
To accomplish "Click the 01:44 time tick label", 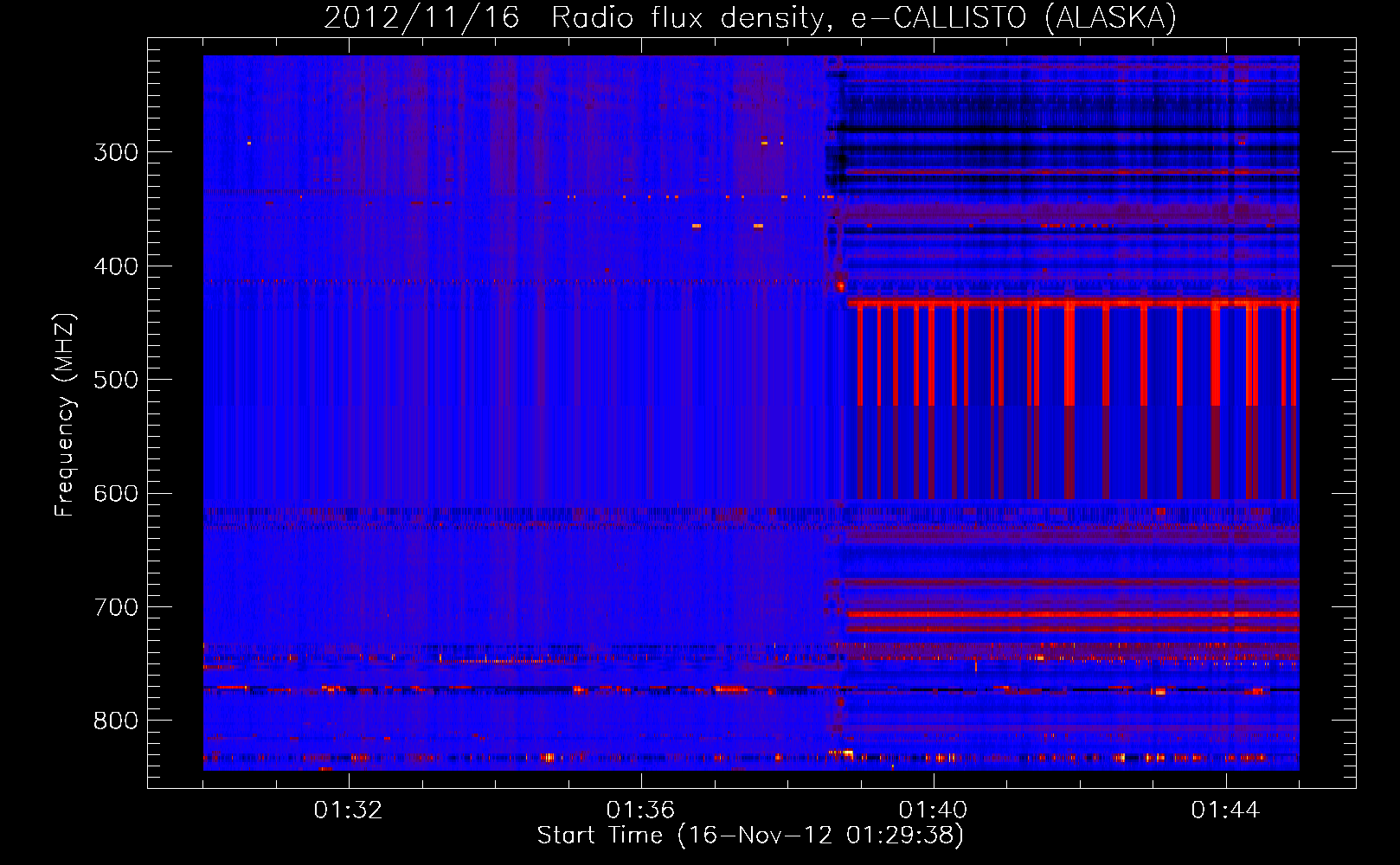I will click(1225, 811).
